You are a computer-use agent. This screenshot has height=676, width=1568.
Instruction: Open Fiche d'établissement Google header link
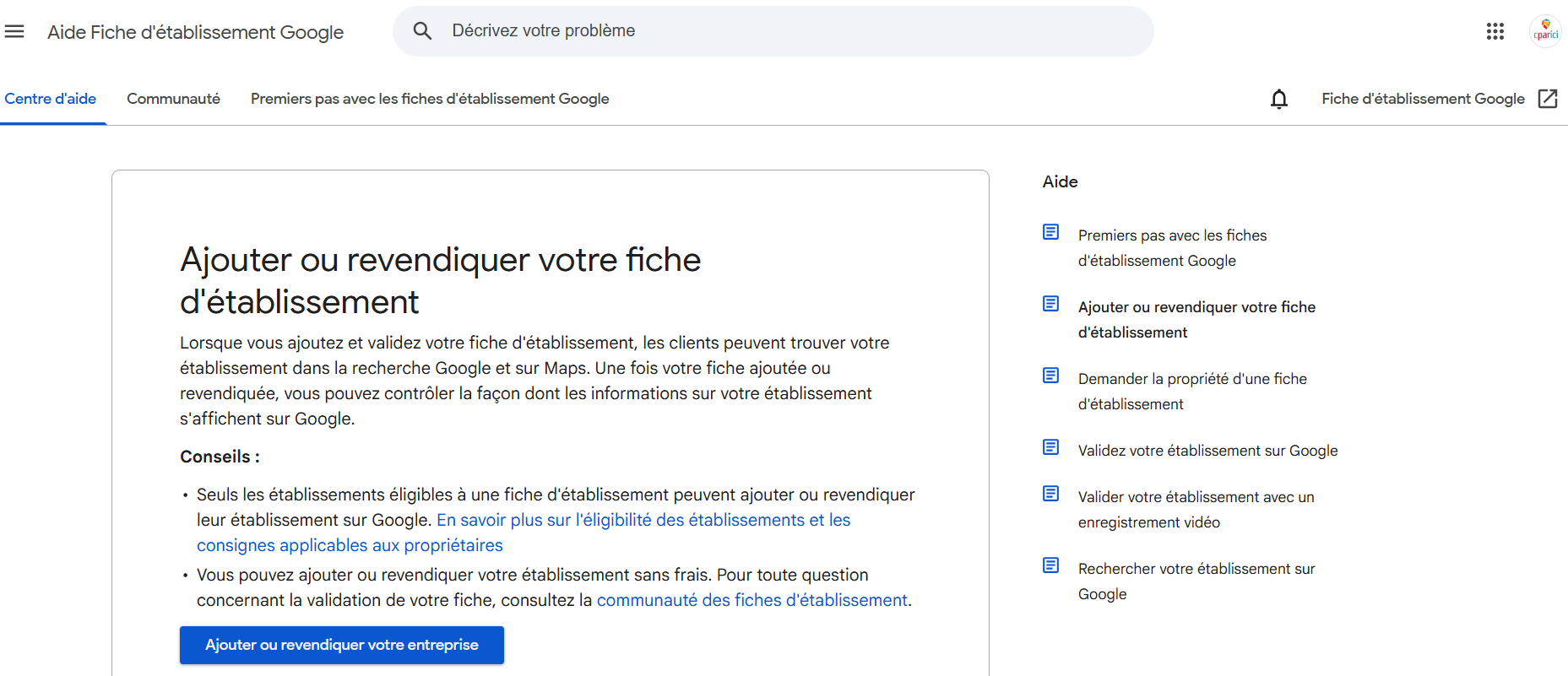tap(1423, 99)
